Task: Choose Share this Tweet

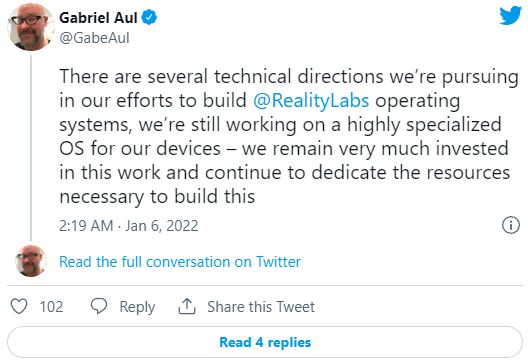Action: [261, 306]
